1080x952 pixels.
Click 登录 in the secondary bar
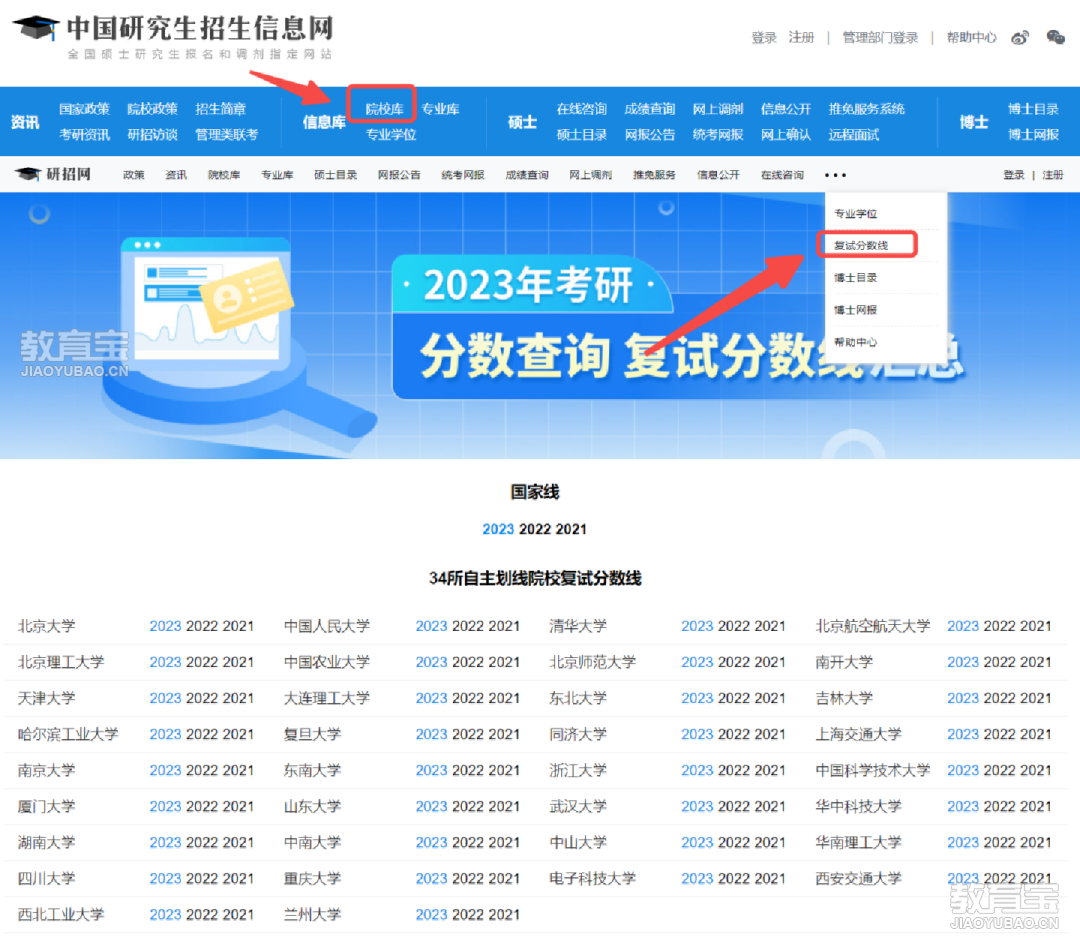[1014, 175]
